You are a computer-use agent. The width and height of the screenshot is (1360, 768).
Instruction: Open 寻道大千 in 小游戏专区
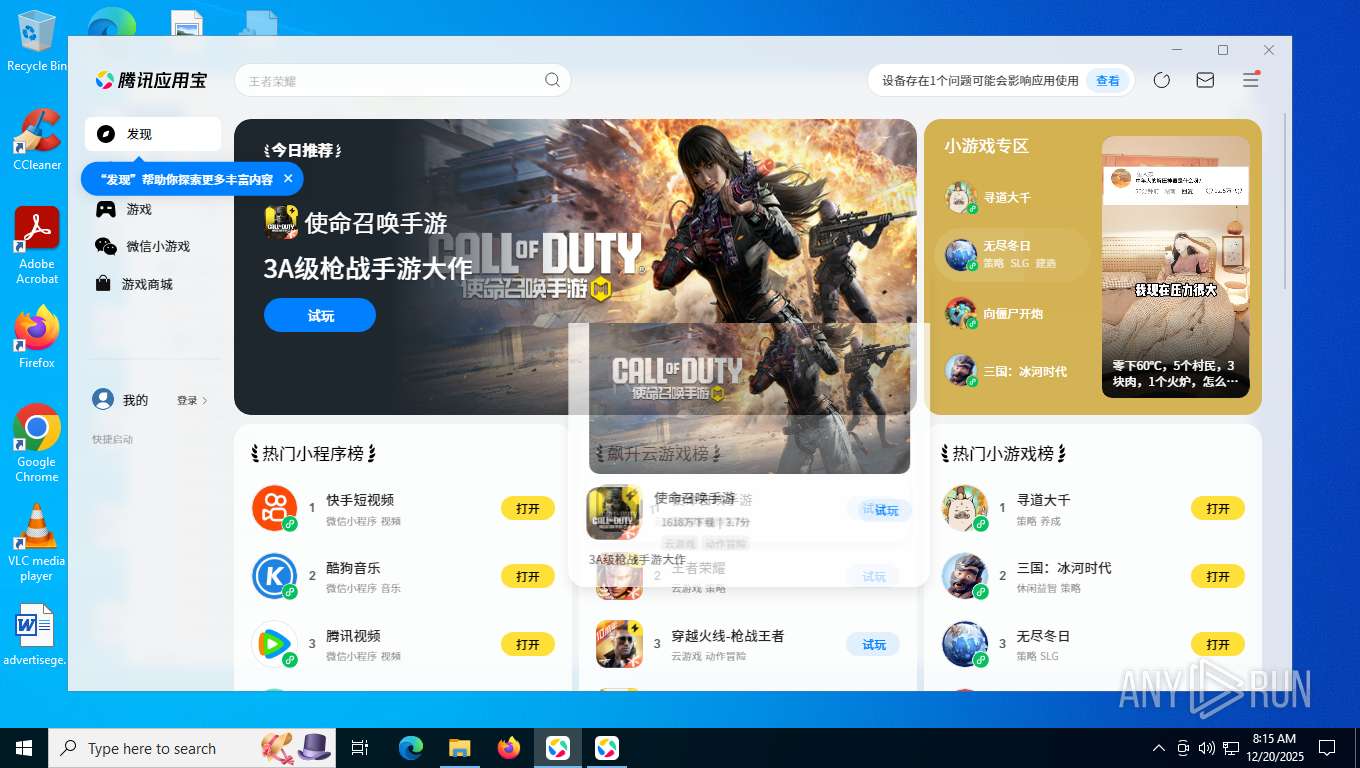1012,197
